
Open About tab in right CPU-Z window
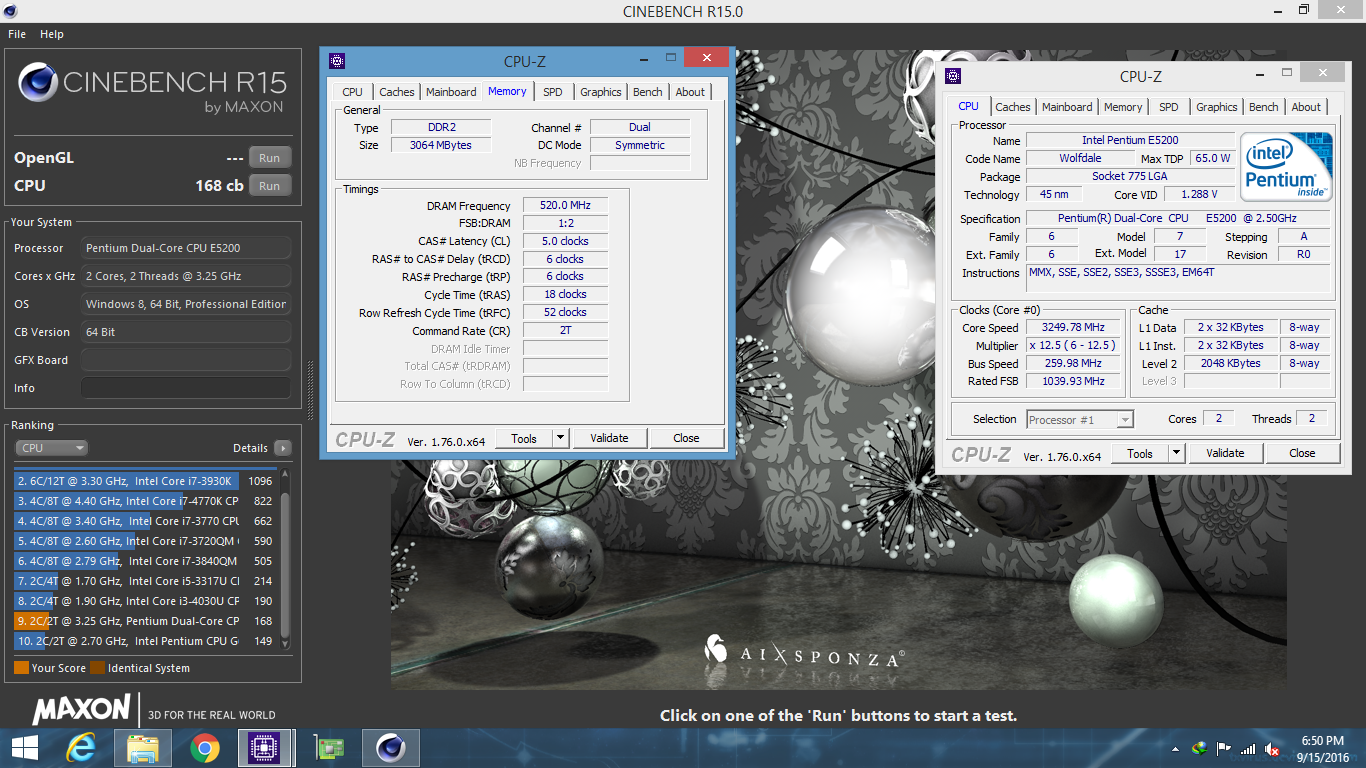click(x=1306, y=107)
